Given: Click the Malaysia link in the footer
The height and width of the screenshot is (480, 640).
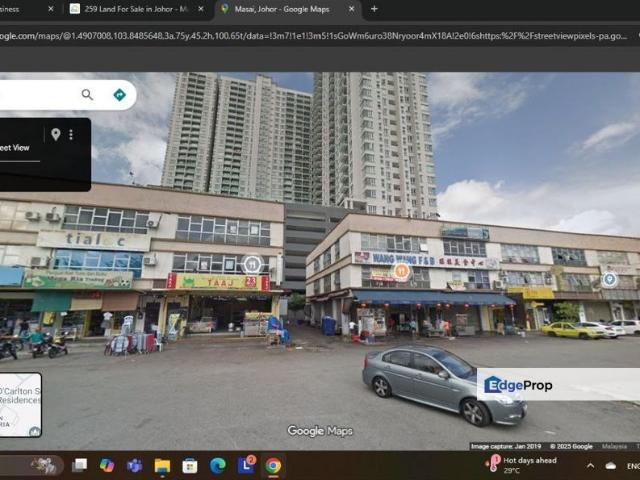Looking at the screenshot, I should click(x=614, y=446).
